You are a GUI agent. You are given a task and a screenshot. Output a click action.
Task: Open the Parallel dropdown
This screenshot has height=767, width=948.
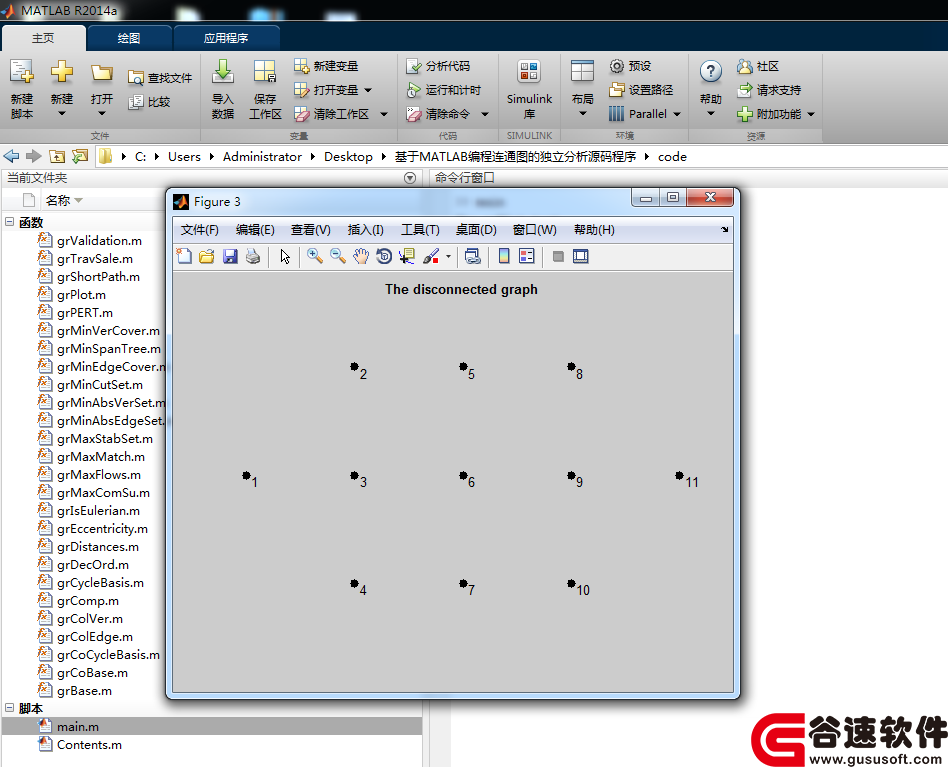[677, 114]
